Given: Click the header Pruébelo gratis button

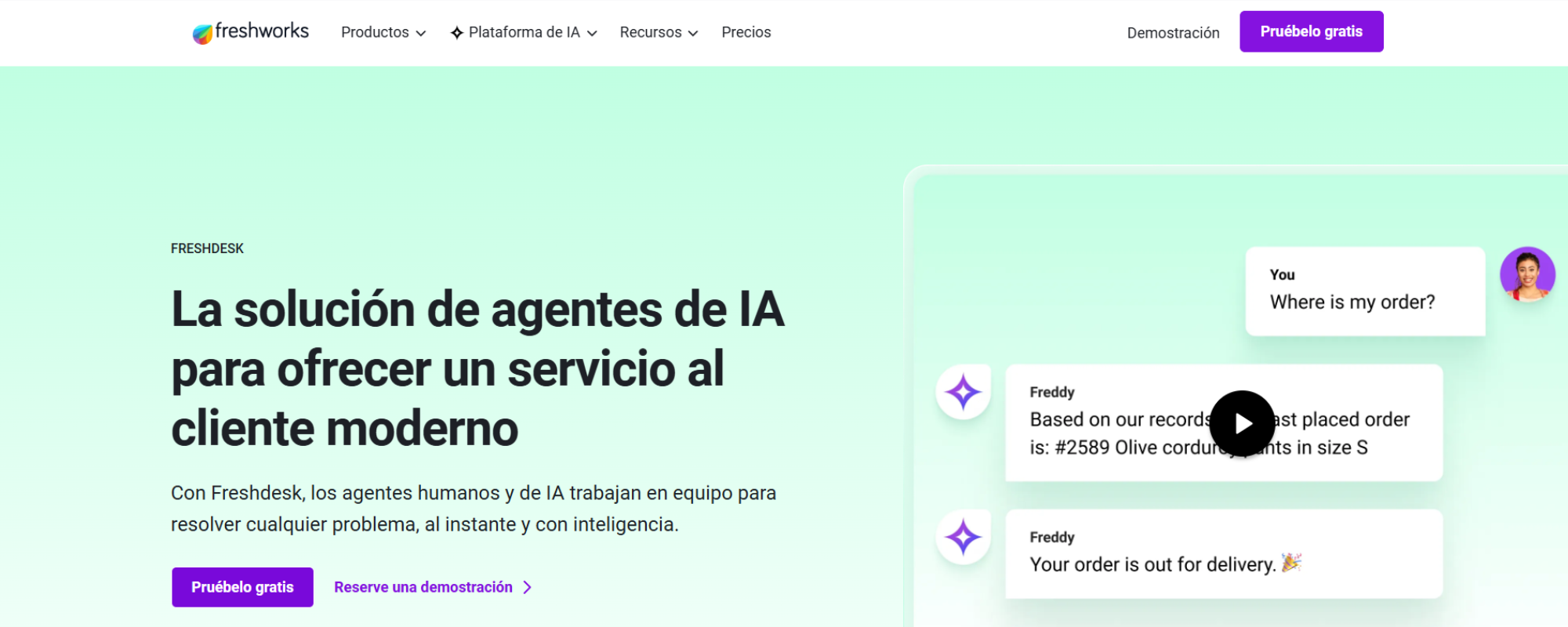Looking at the screenshot, I should pos(1311,31).
